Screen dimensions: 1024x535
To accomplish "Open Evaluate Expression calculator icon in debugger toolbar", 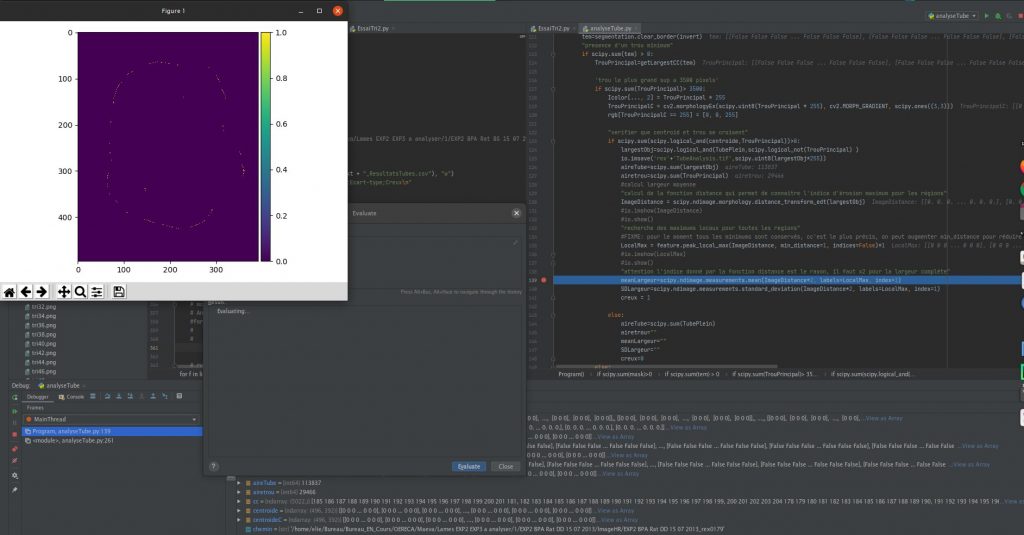I will 180,396.
